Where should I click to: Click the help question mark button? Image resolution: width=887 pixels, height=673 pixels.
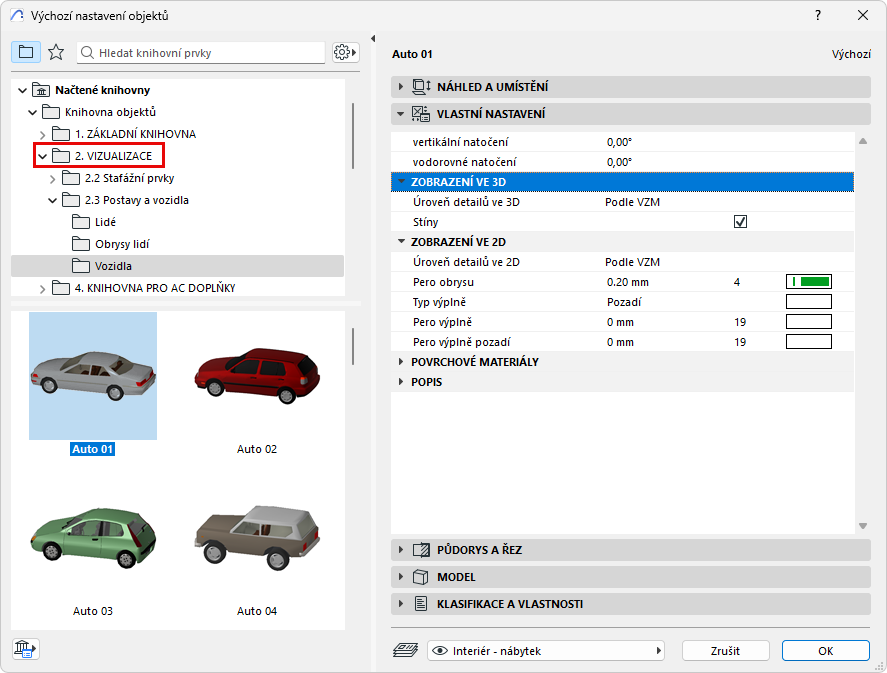(817, 15)
